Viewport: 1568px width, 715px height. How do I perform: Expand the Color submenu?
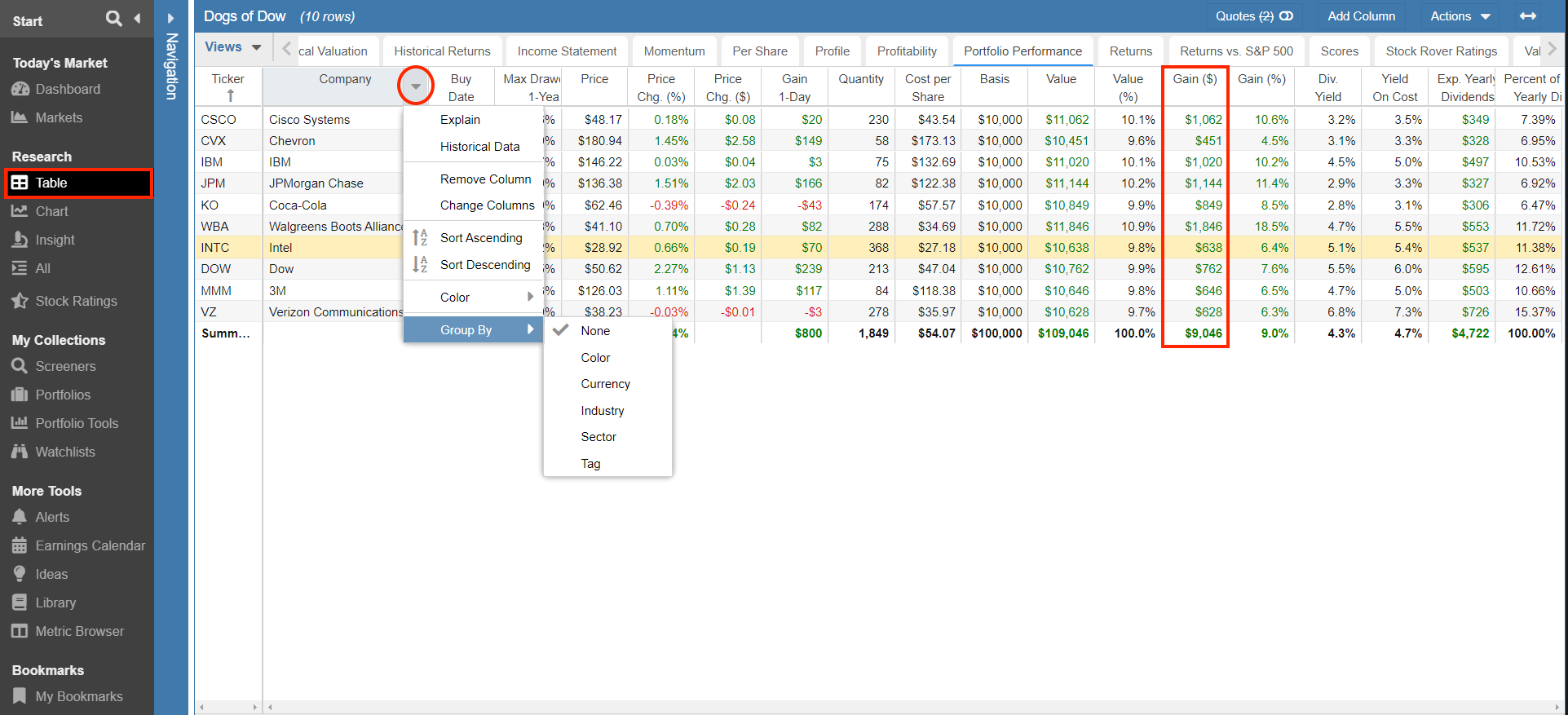[x=473, y=297]
